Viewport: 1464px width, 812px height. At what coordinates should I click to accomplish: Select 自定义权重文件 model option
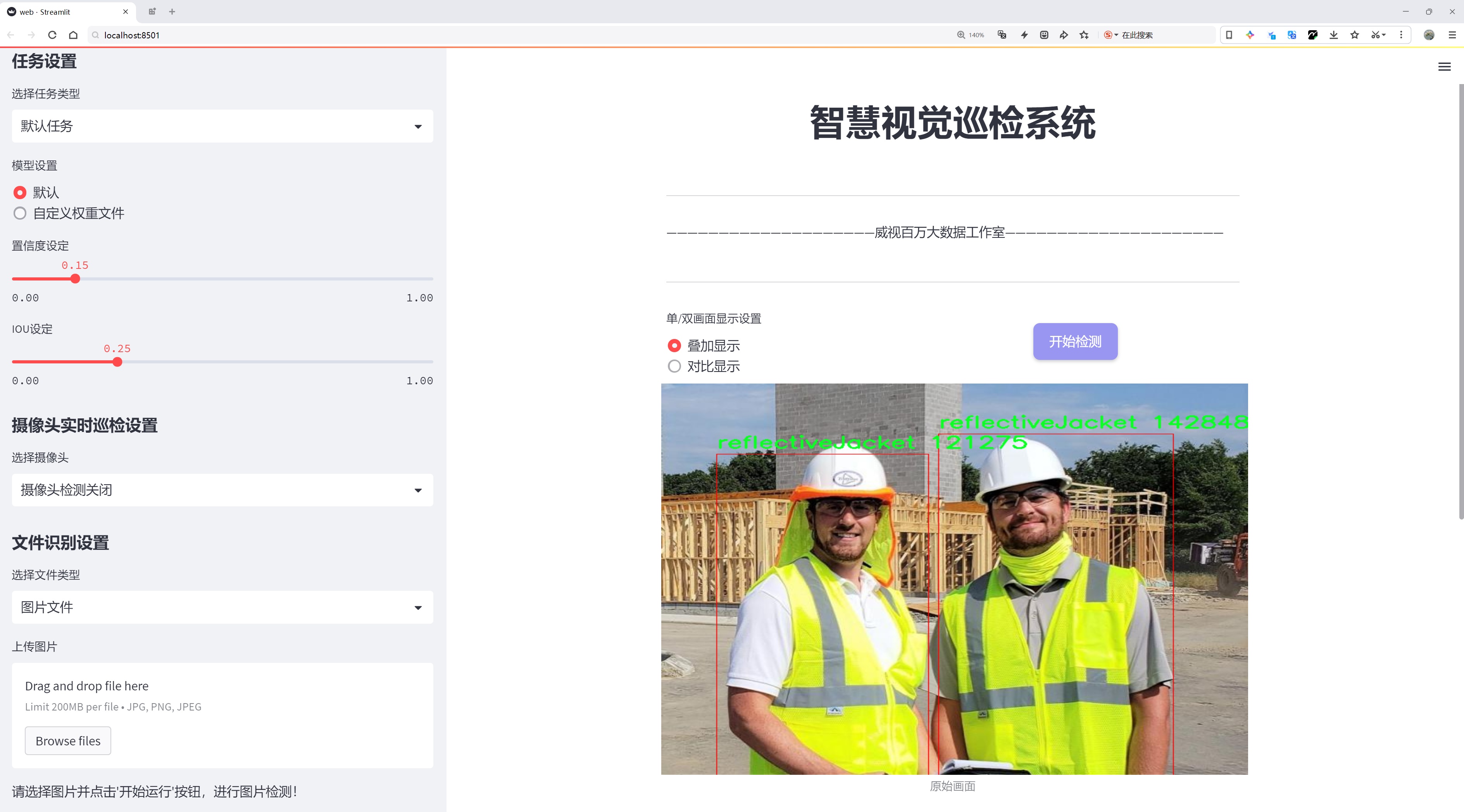point(21,213)
